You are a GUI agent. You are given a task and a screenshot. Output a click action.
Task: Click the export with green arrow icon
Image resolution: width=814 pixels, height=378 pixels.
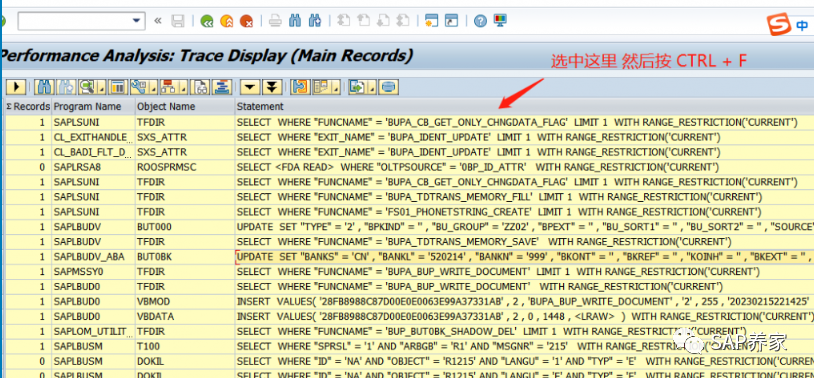tap(357, 87)
